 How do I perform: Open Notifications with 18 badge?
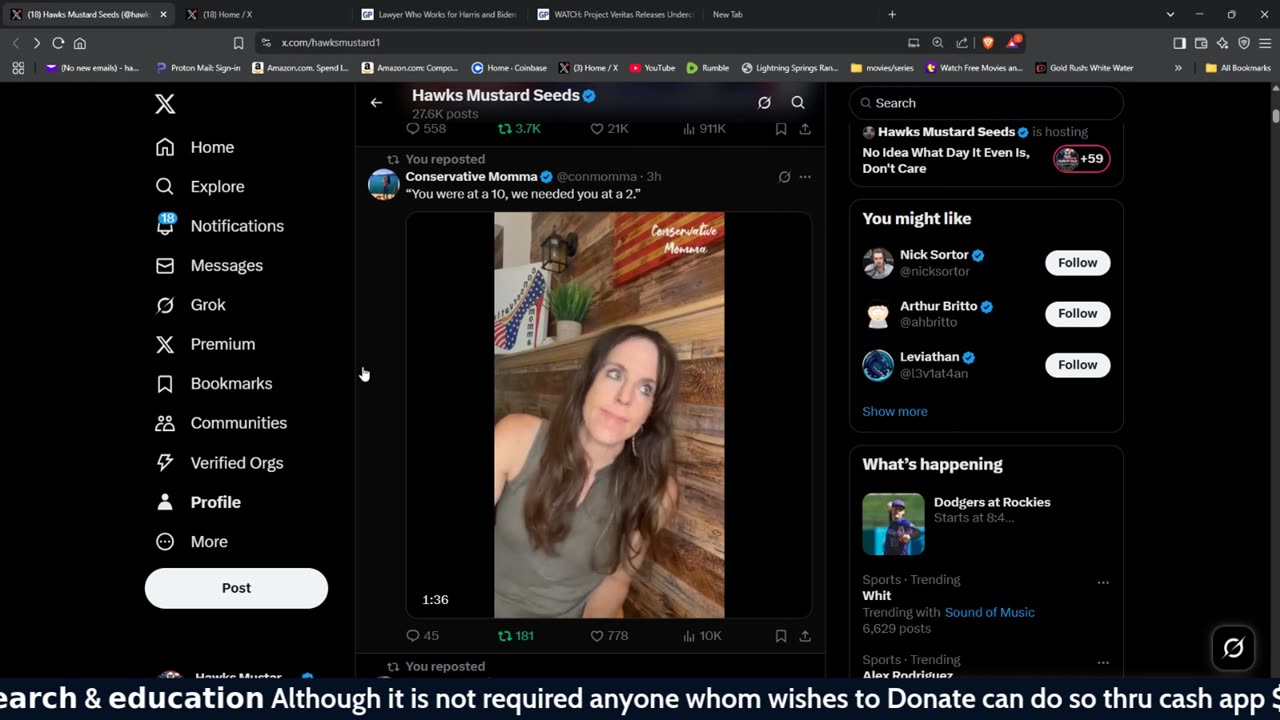(220, 226)
